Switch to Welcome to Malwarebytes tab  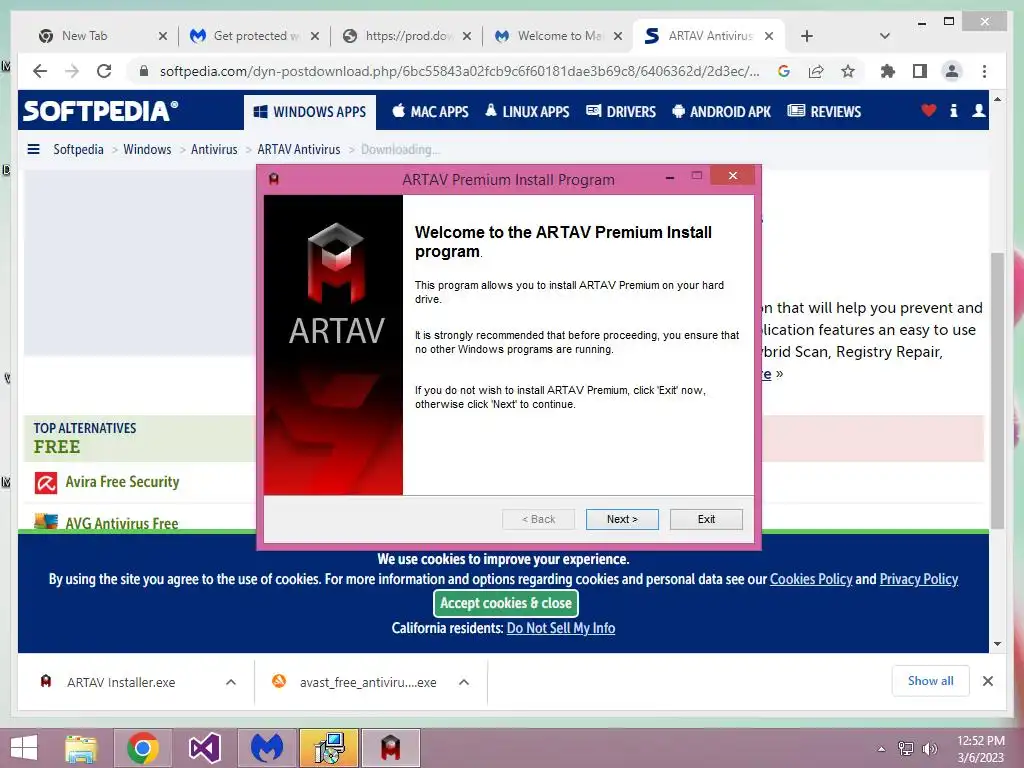coord(560,36)
